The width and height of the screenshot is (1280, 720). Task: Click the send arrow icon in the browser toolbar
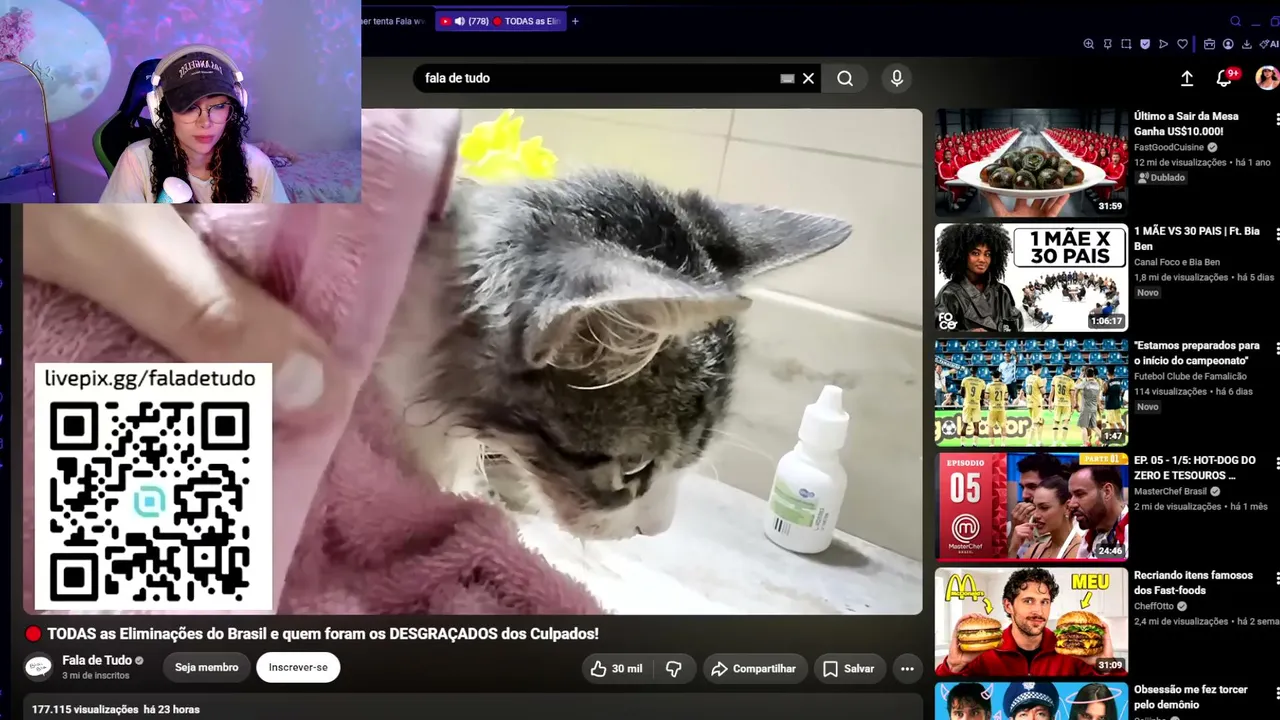point(1163,44)
